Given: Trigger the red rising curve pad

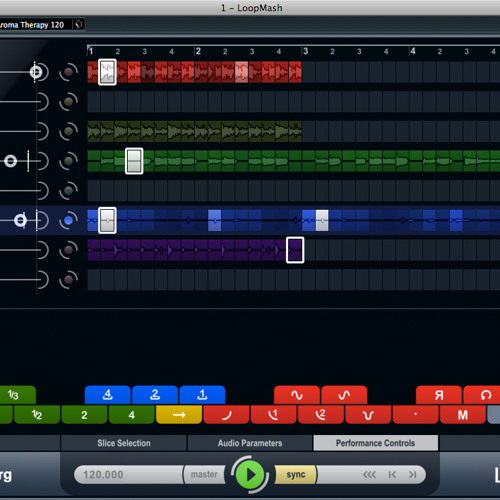Looking at the screenshot, I should 226,415.
